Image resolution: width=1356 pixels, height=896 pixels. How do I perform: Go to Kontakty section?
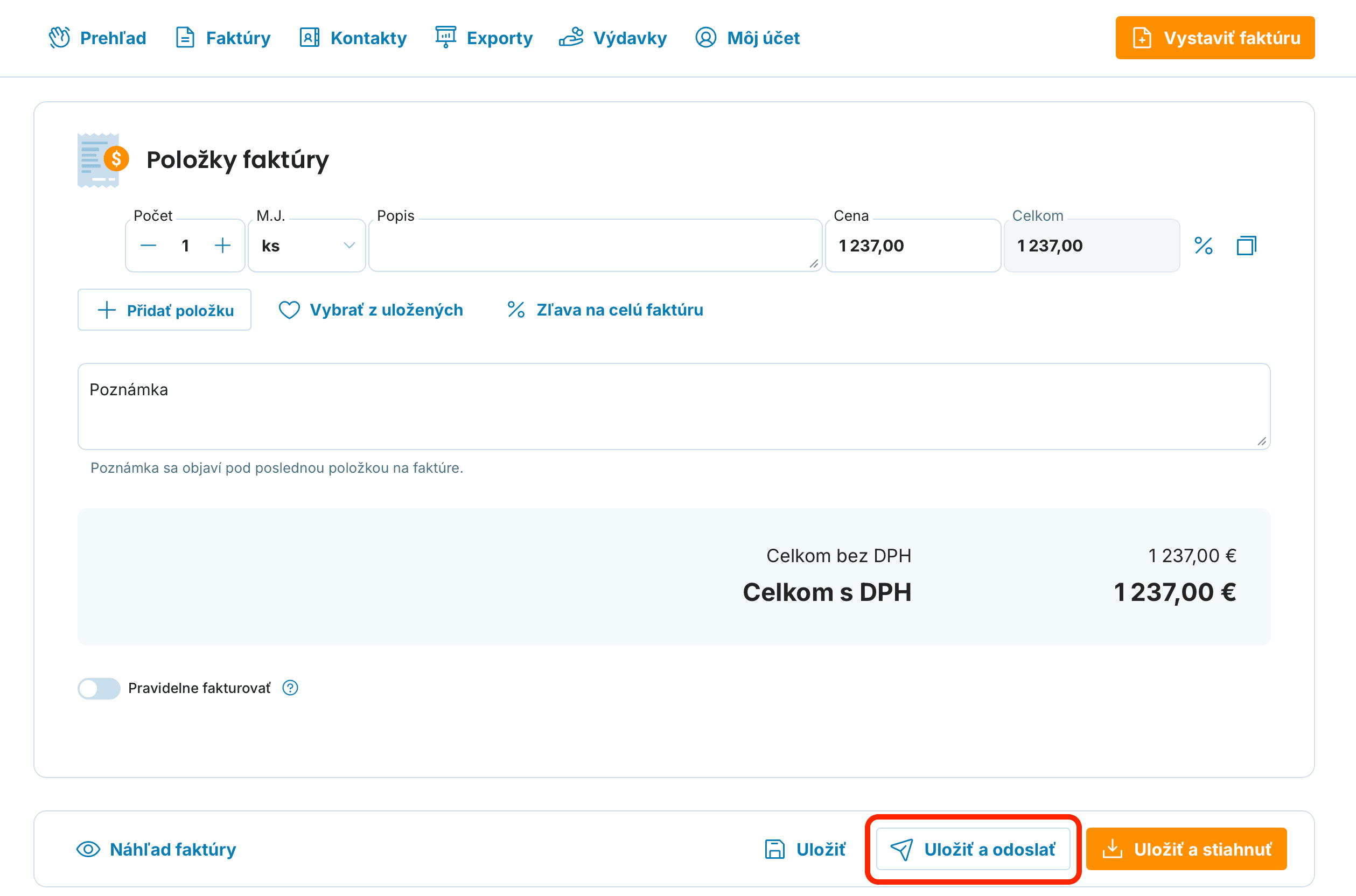pos(353,38)
